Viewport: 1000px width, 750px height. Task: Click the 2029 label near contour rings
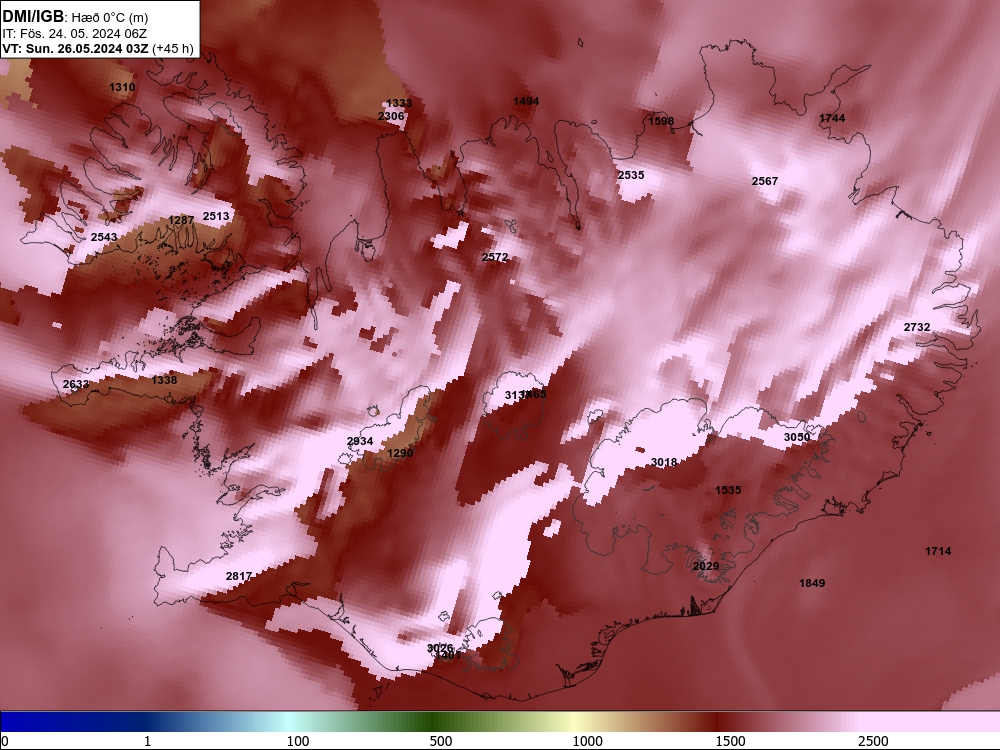coord(706,566)
